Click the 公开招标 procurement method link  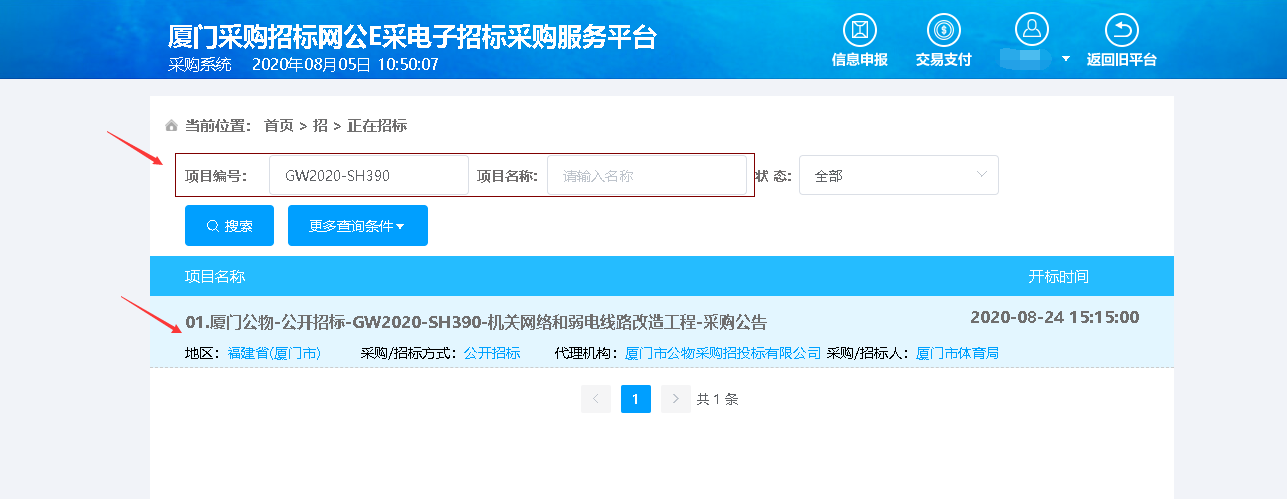[x=492, y=353]
